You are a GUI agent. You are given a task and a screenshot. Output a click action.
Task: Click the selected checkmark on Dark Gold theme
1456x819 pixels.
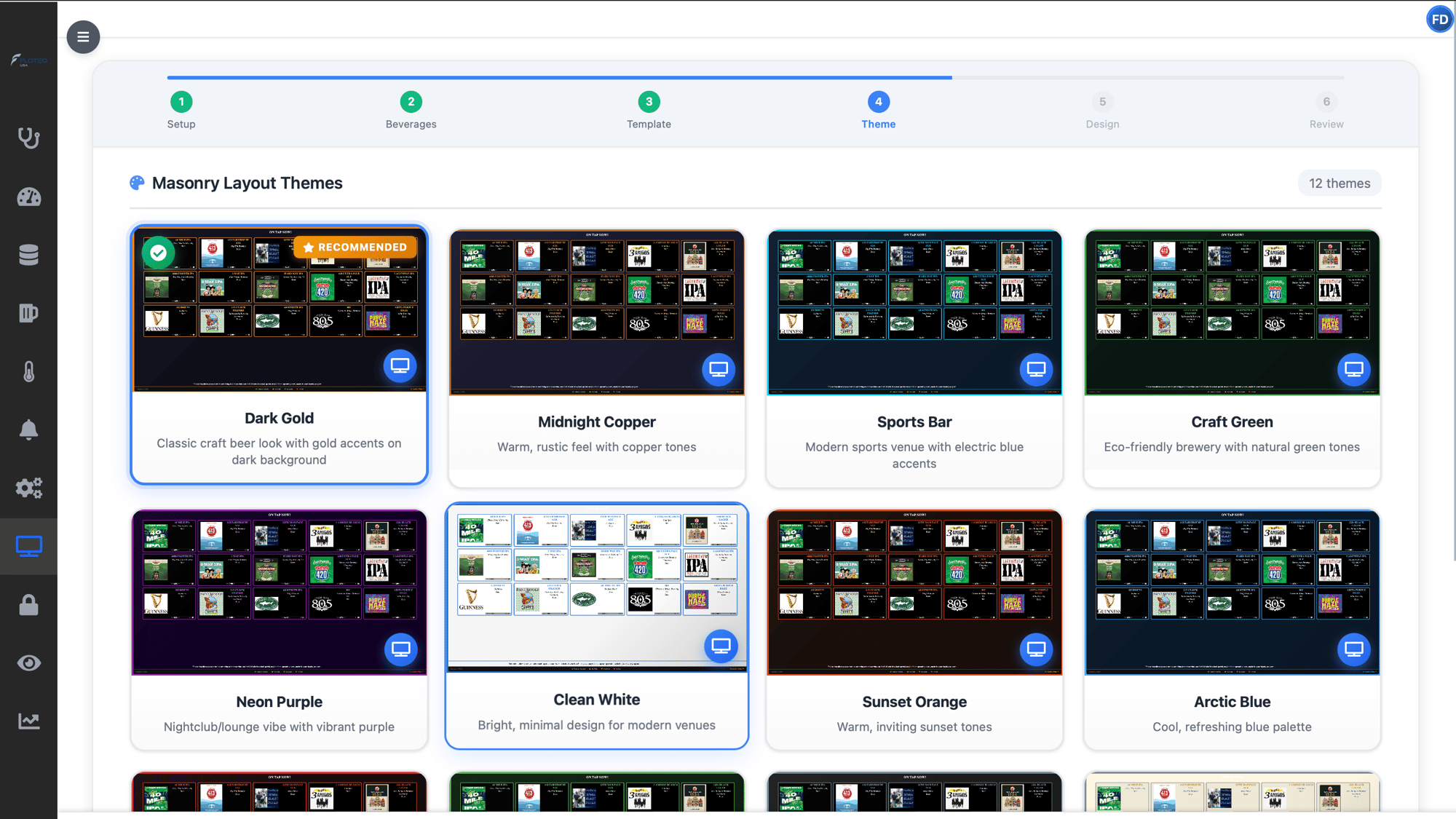click(159, 253)
